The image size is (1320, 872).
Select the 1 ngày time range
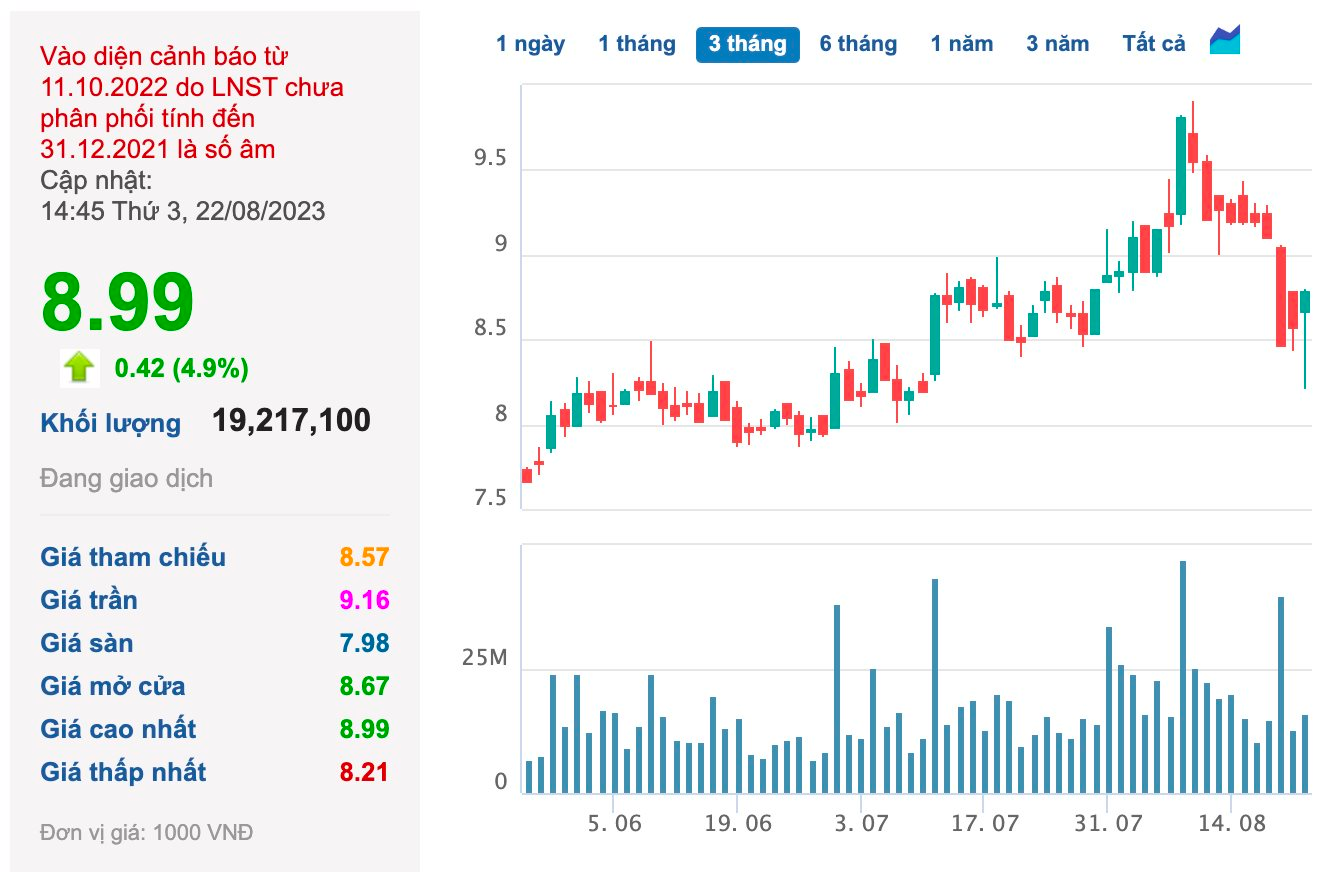530,44
